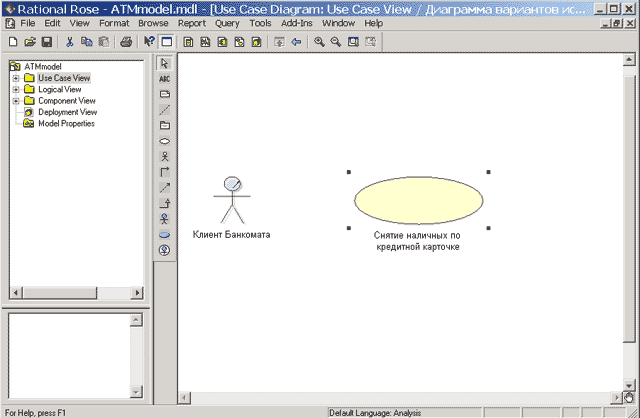Click the Fit in Window toolbar icon
This screenshot has height=418, width=640.
coord(353,42)
